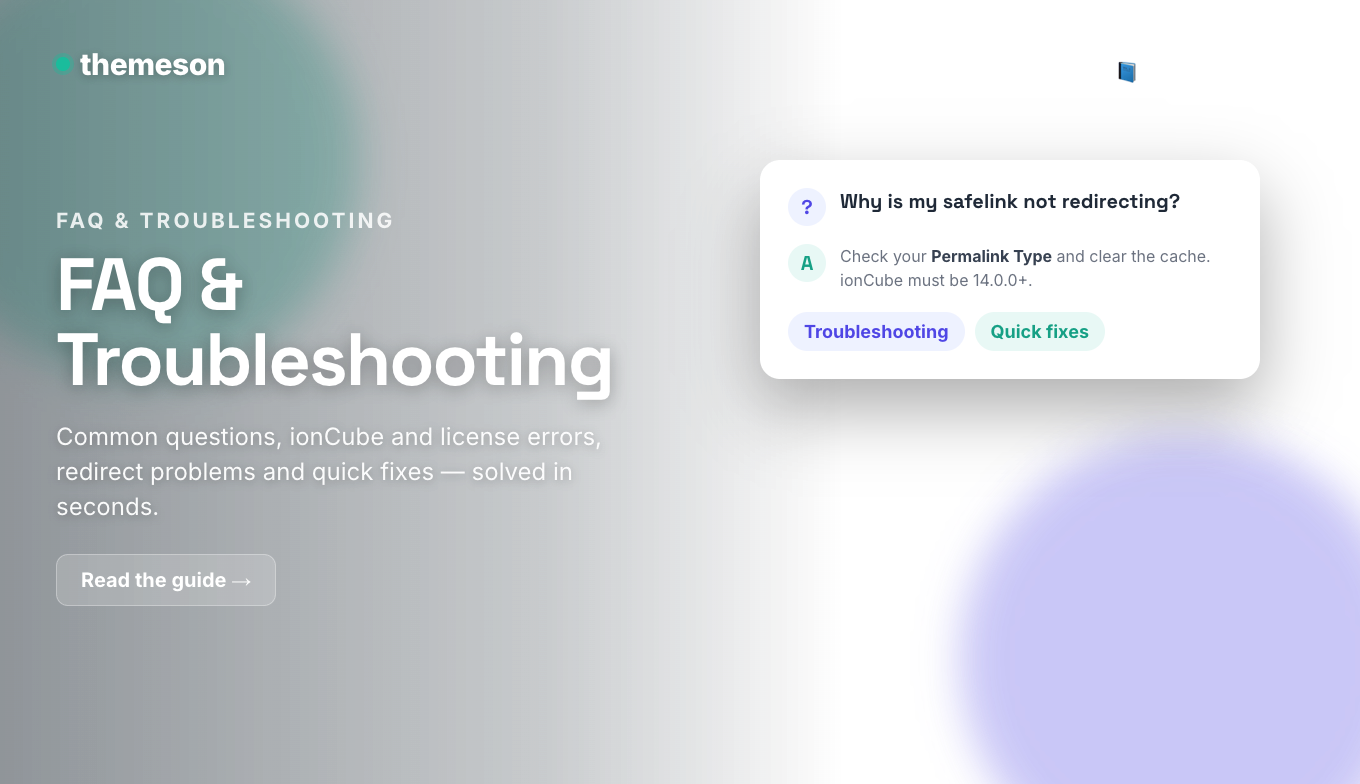Viewport: 1360px width, 784px height.
Task: Click the green A answer badge
Action: pos(807,263)
